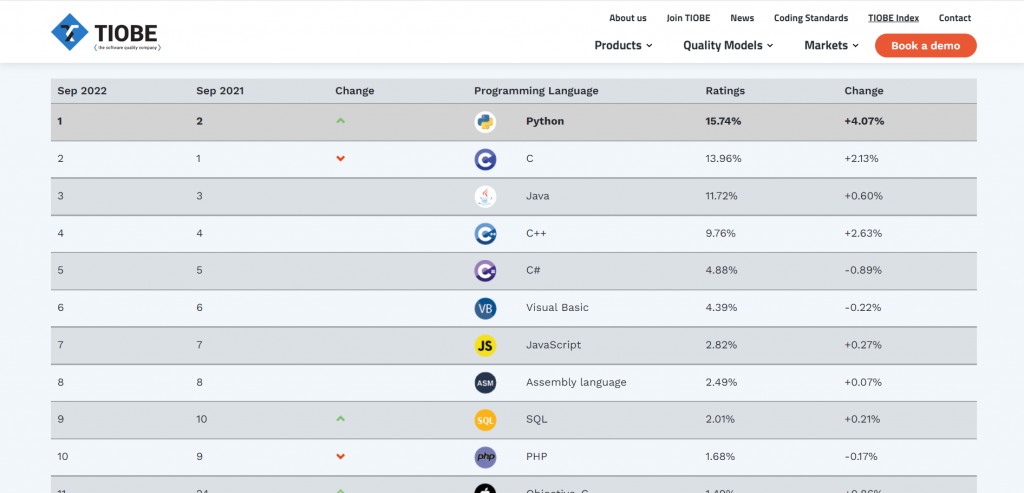
Task: Click the C++ language icon
Action: pyautogui.click(x=485, y=234)
